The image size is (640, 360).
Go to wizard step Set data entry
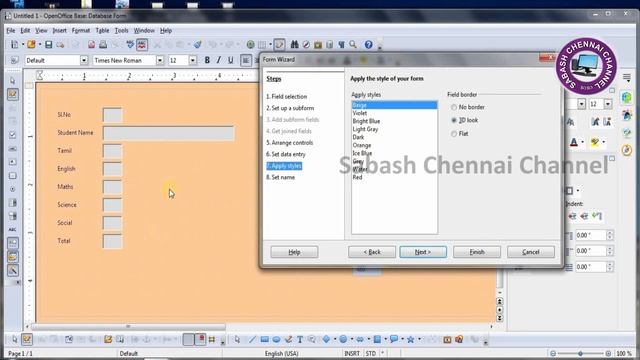coord(286,154)
